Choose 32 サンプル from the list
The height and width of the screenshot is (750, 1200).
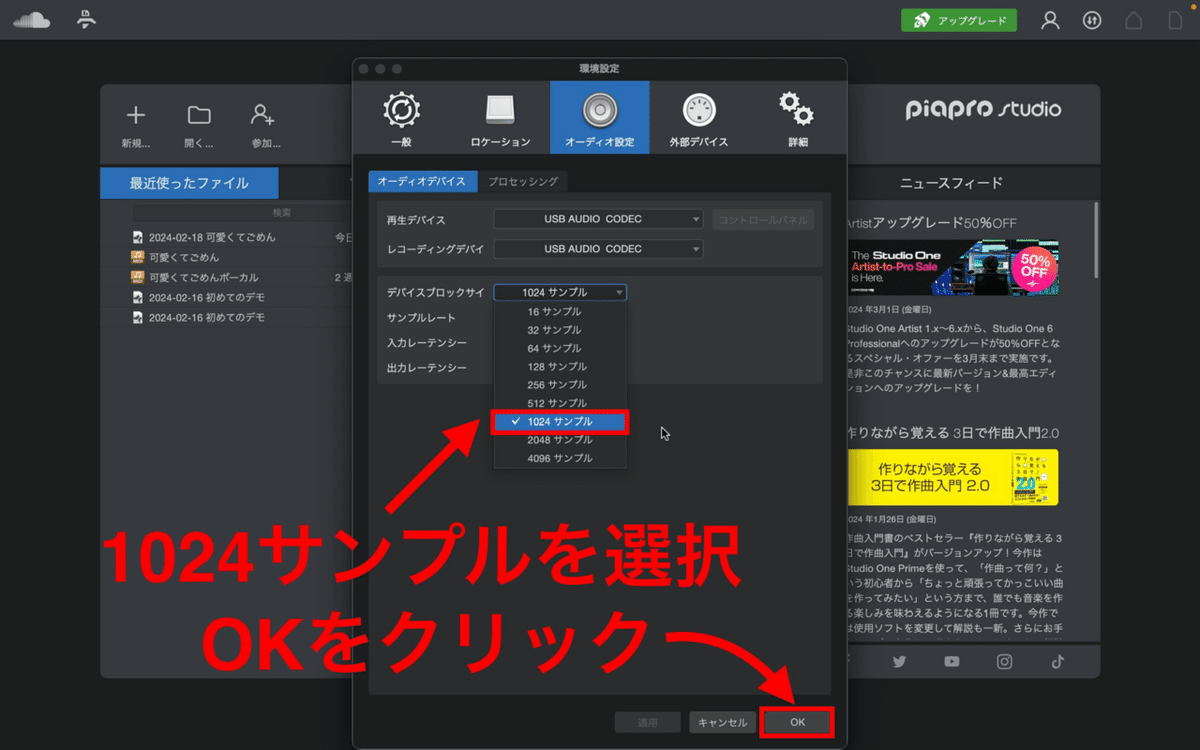[560, 329]
